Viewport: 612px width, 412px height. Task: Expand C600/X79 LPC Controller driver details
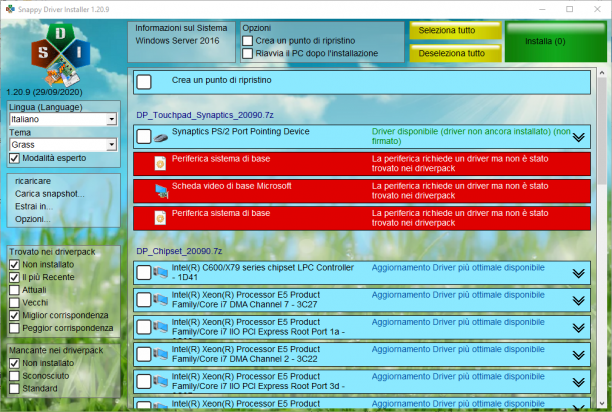point(578,273)
